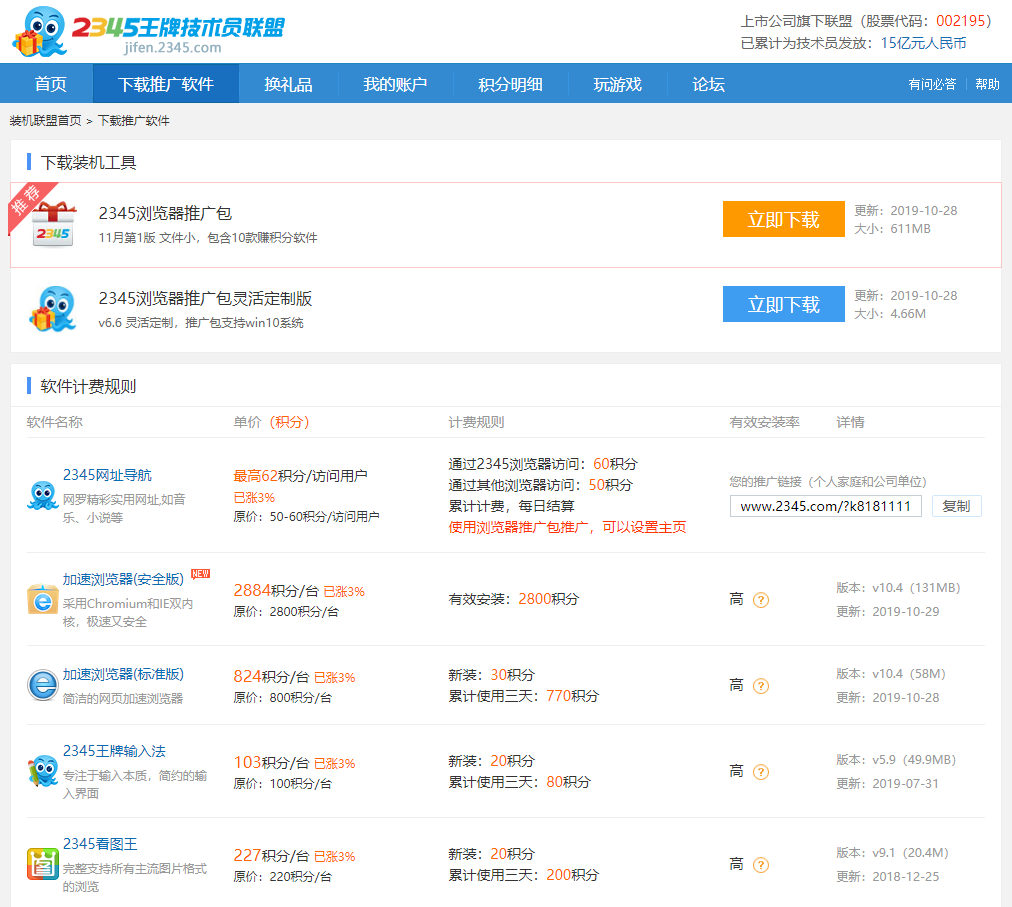Click the 2345浏览器推广包灵活定制版 title
The height and width of the screenshot is (907, 1012).
(x=205, y=298)
